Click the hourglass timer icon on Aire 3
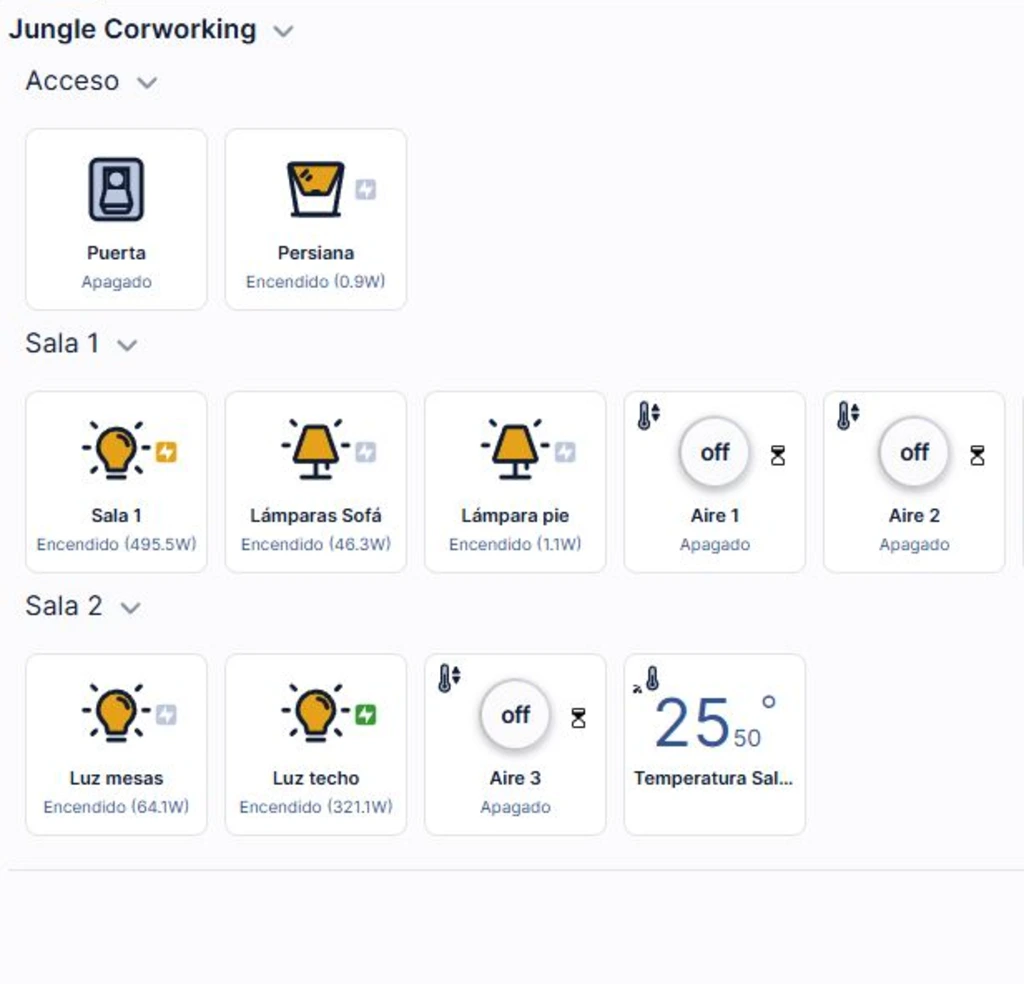Screen dimensions: 1024x984 click(x=578, y=718)
